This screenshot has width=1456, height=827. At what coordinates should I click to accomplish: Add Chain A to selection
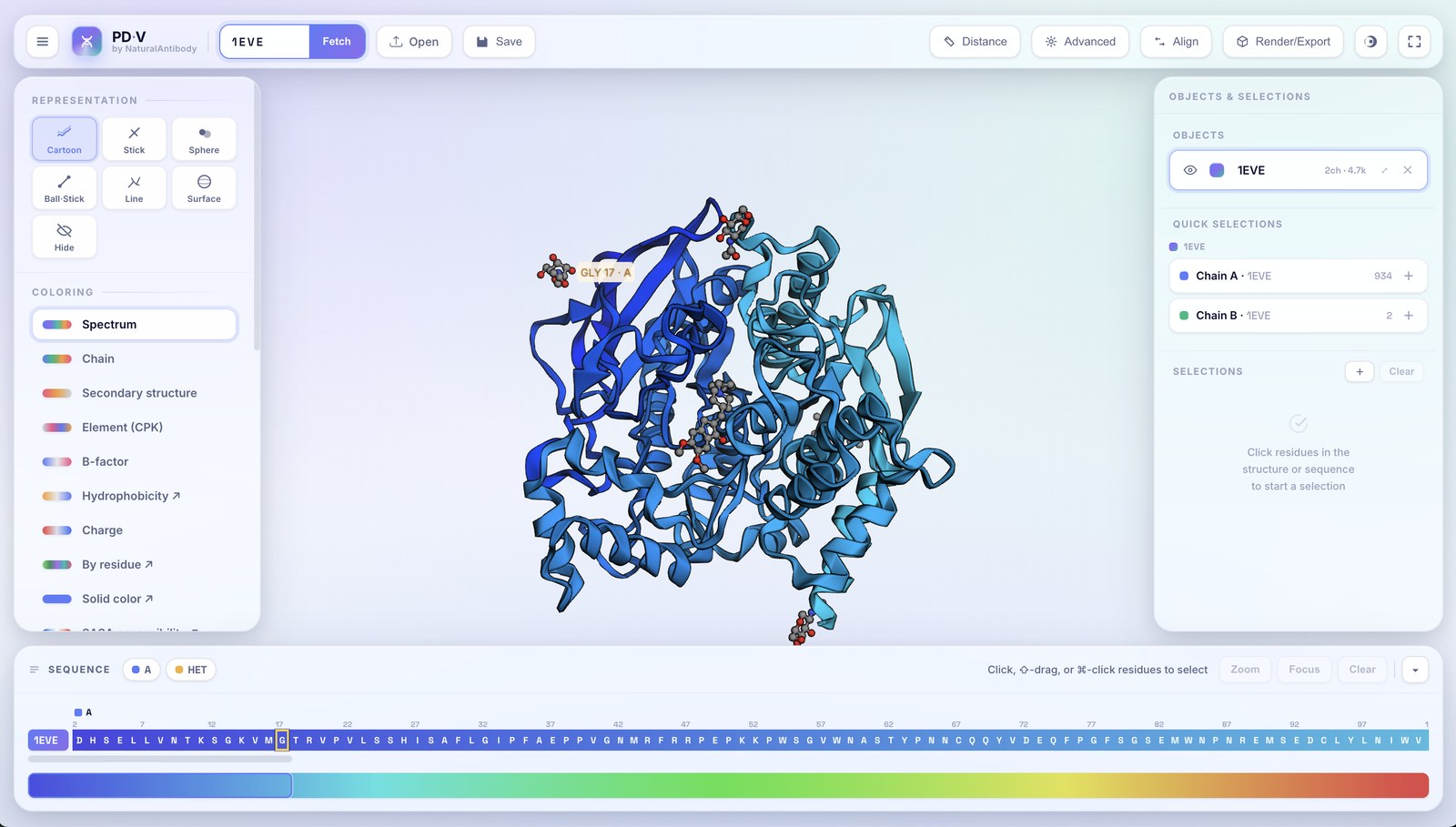1409,276
